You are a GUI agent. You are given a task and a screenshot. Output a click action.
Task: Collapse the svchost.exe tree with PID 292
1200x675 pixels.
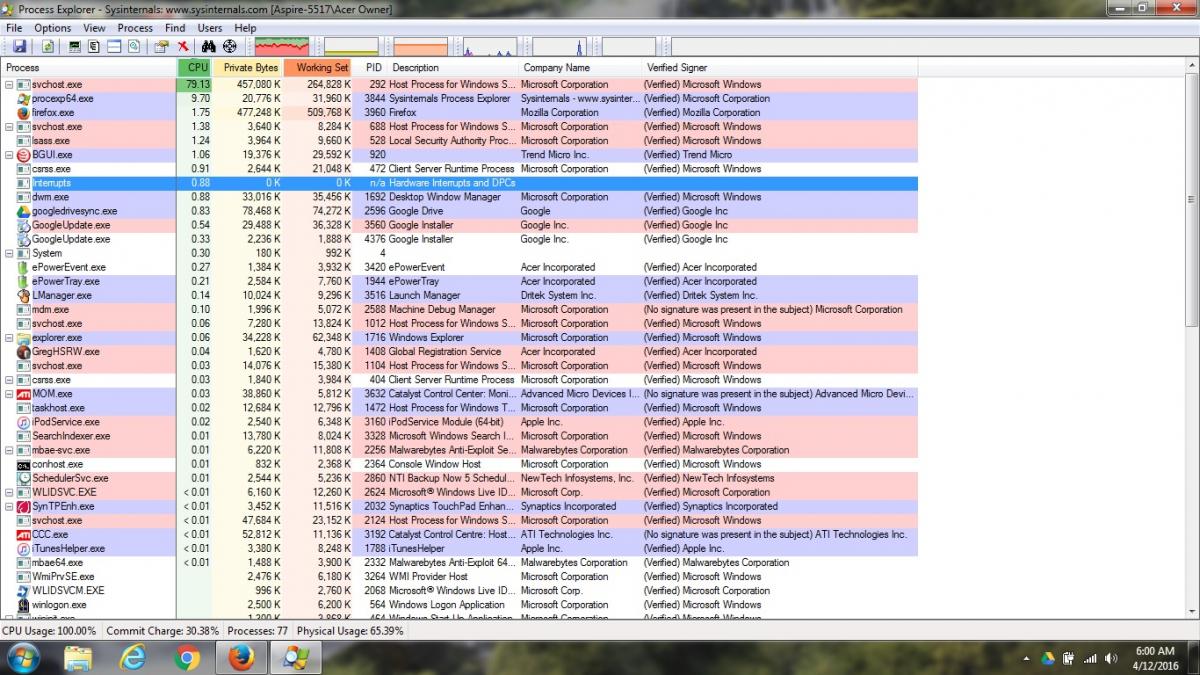9,85
